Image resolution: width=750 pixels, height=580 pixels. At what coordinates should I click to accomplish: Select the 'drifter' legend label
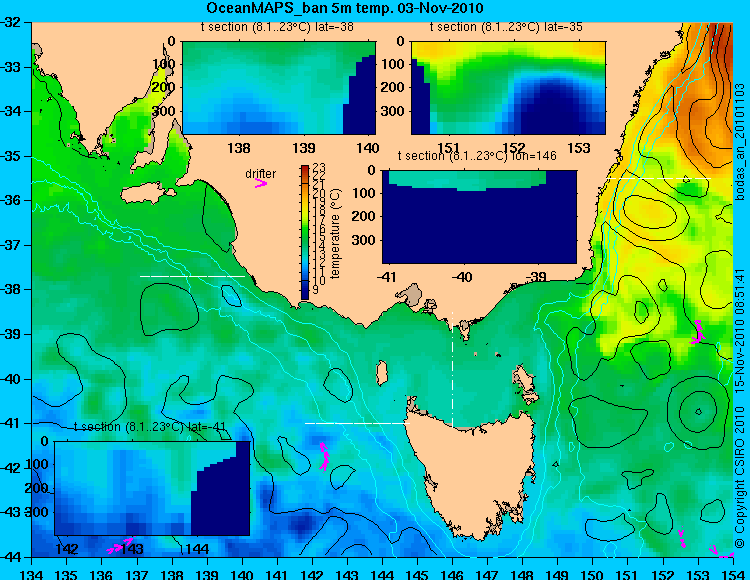261,174
